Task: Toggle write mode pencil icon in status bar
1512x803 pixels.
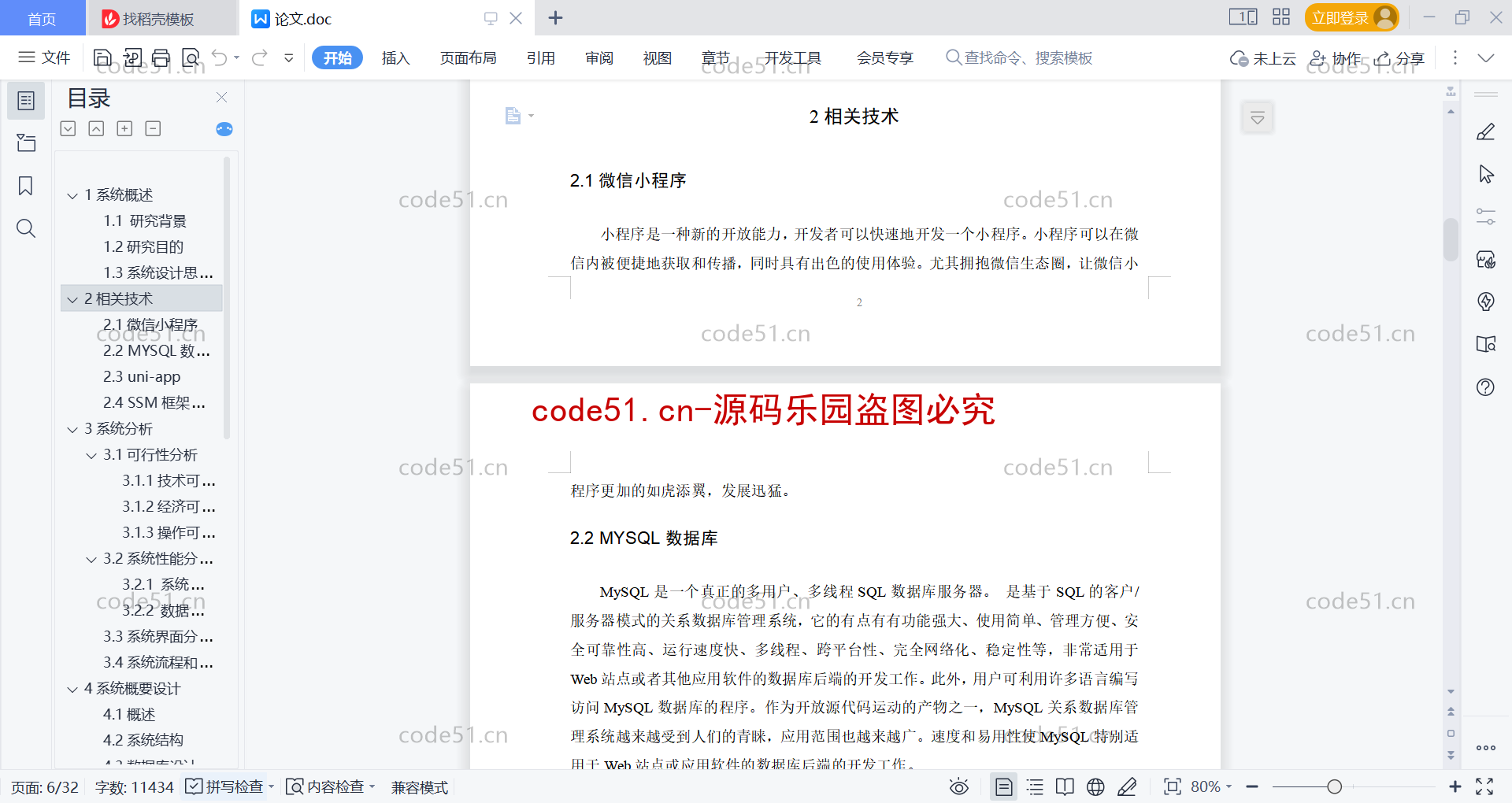Action: [x=1127, y=786]
